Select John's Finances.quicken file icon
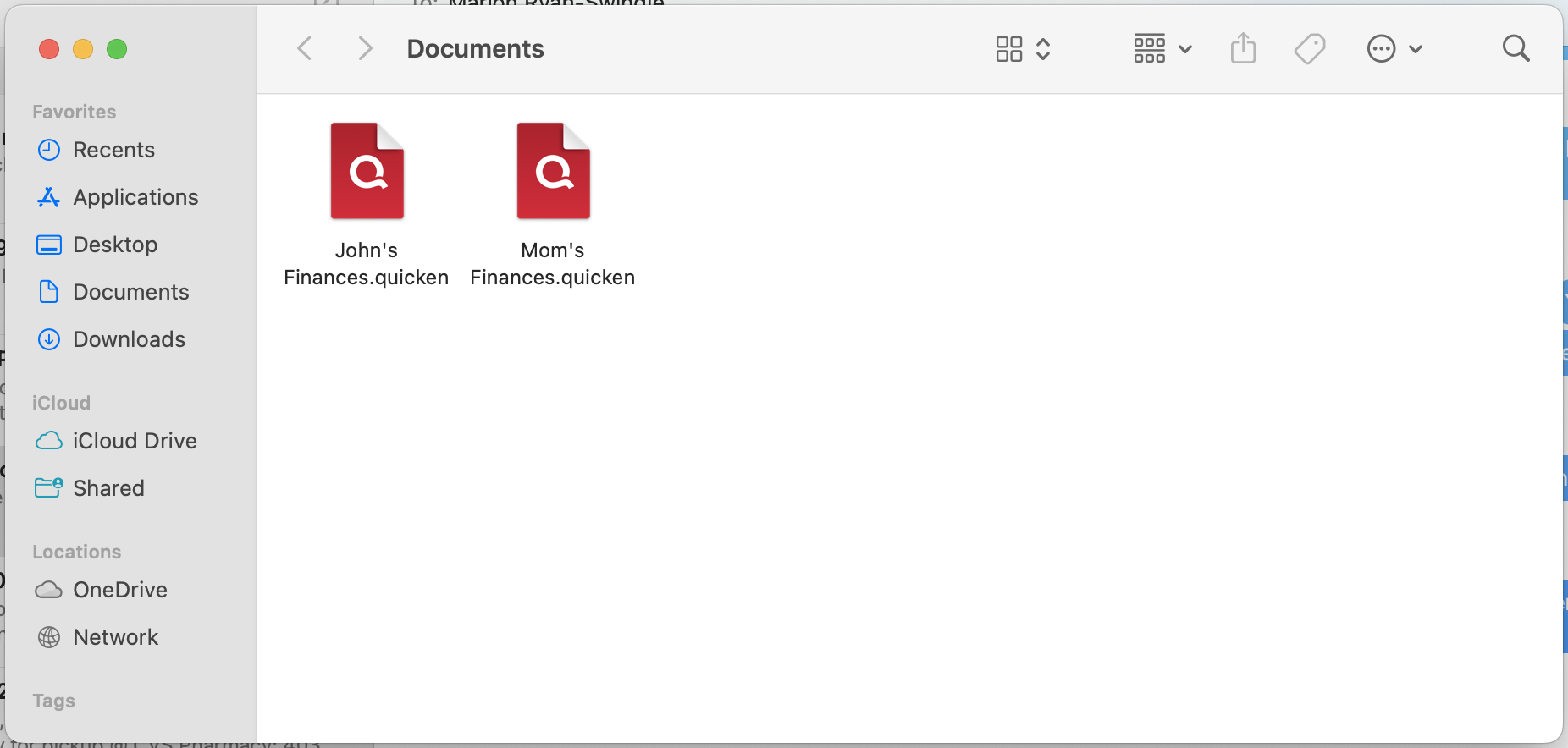This screenshot has width=1568, height=748. click(x=367, y=171)
